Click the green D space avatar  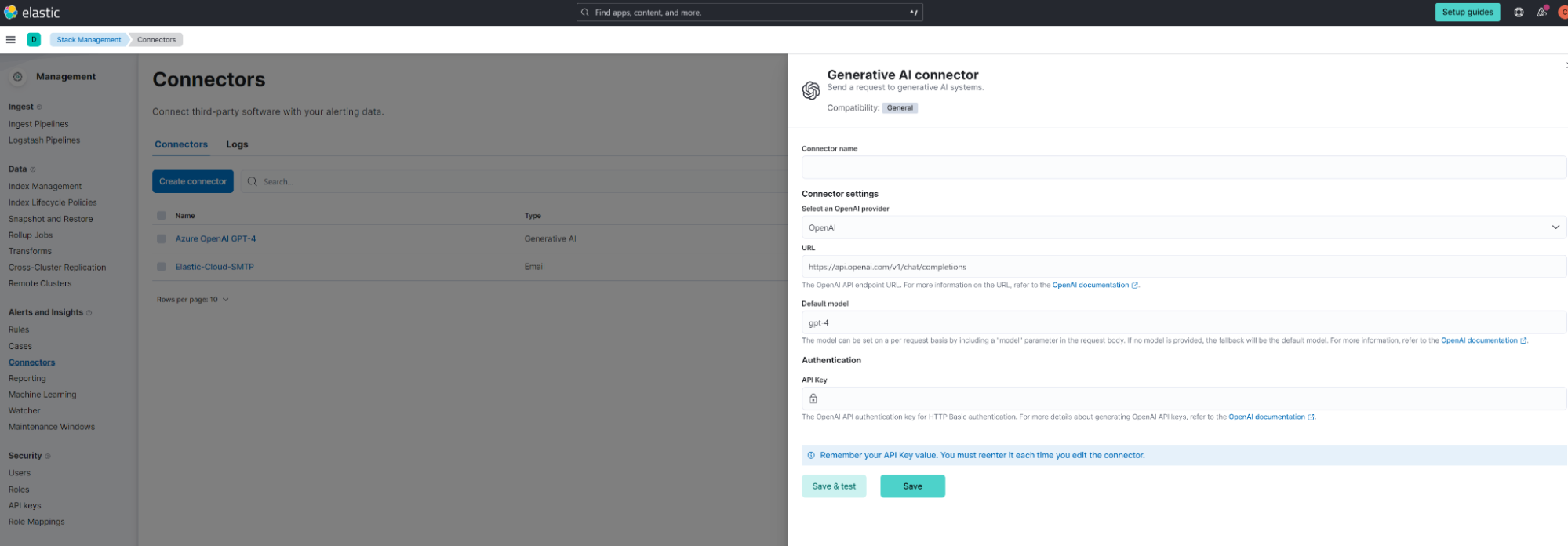(34, 39)
